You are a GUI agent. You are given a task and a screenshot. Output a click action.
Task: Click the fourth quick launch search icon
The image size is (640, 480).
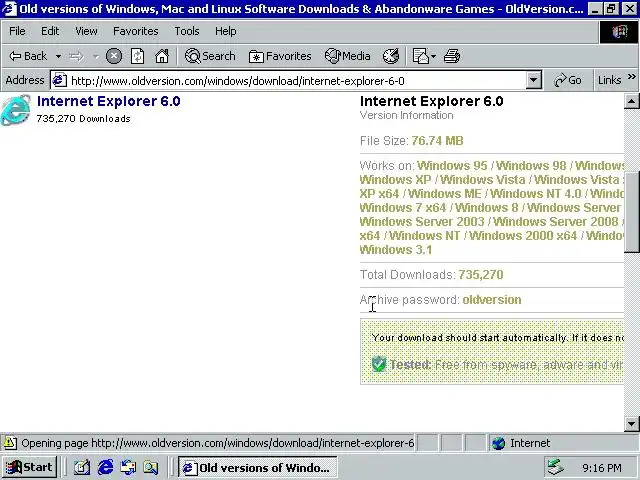pyautogui.click(x=151, y=467)
